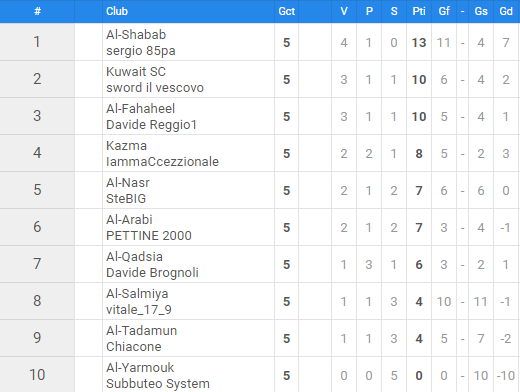Select Al-Arabi PETTINE 2000 entry
This screenshot has height=392, width=520.
(x=149, y=228)
